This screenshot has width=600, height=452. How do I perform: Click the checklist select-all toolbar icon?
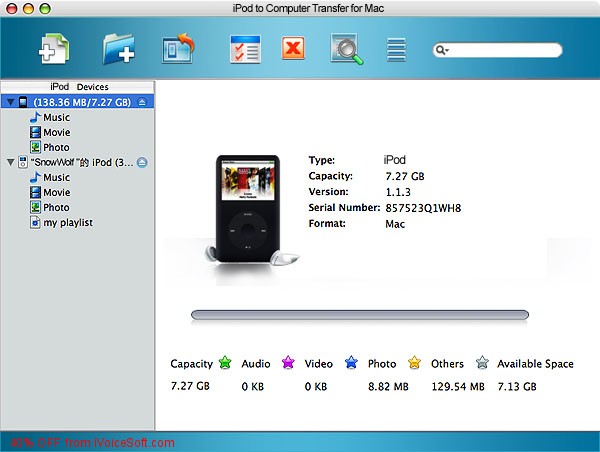[x=245, y=49]
